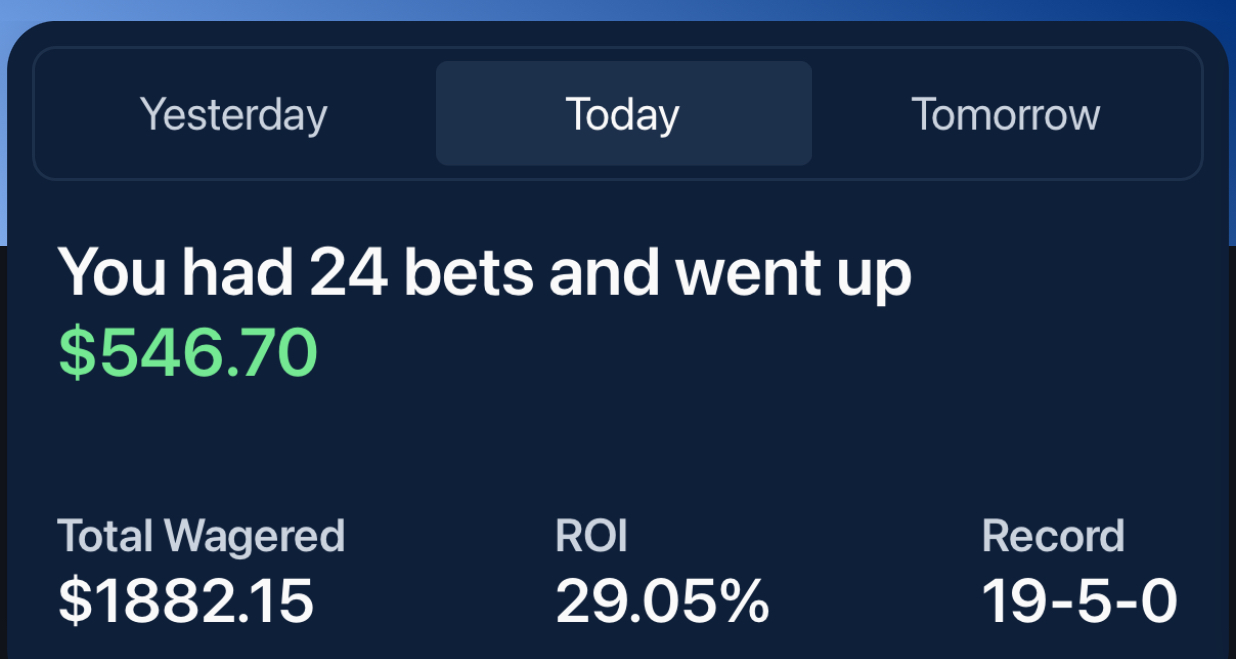The width and height of the screenshot is (1236, 659).
Task: Click the word 'and' in the headline
Action: click(x=604, y=273)
